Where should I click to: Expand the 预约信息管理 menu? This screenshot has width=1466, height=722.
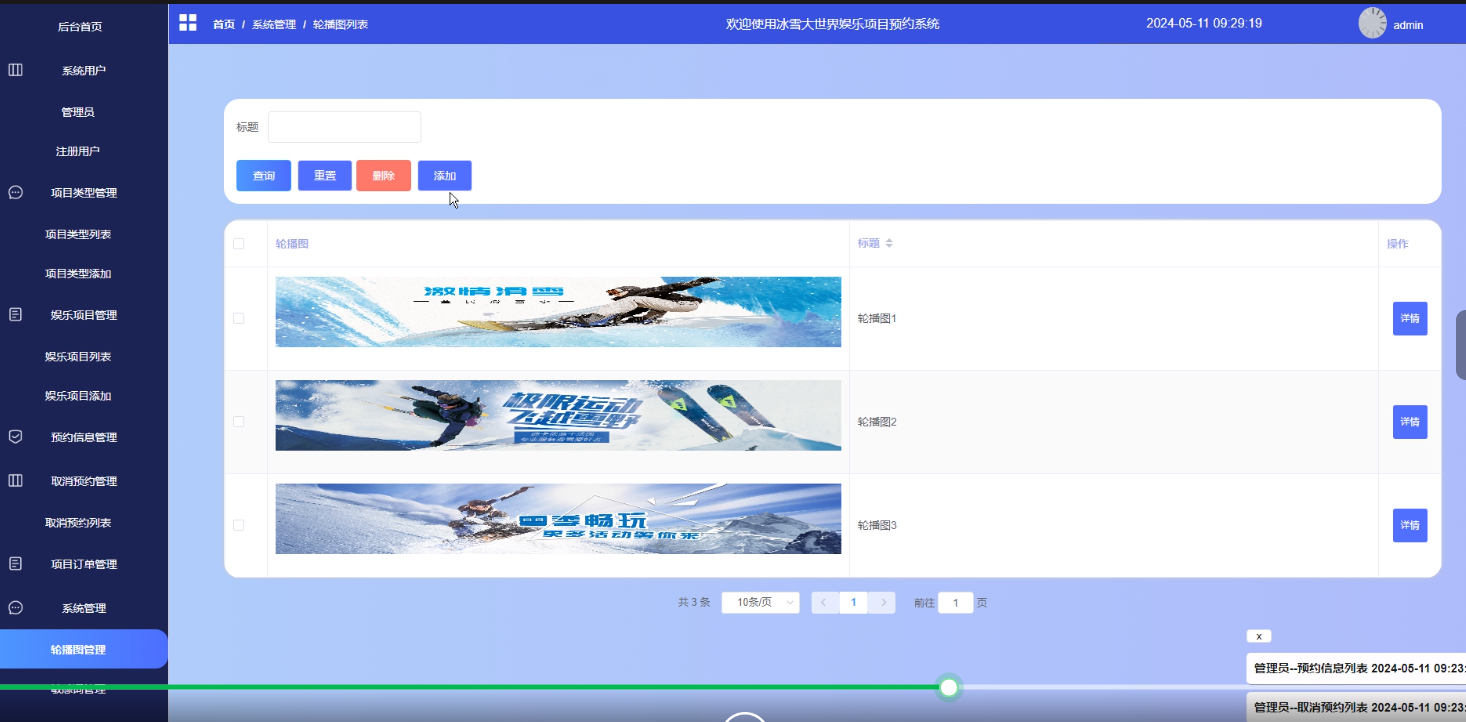click(84, 437)
